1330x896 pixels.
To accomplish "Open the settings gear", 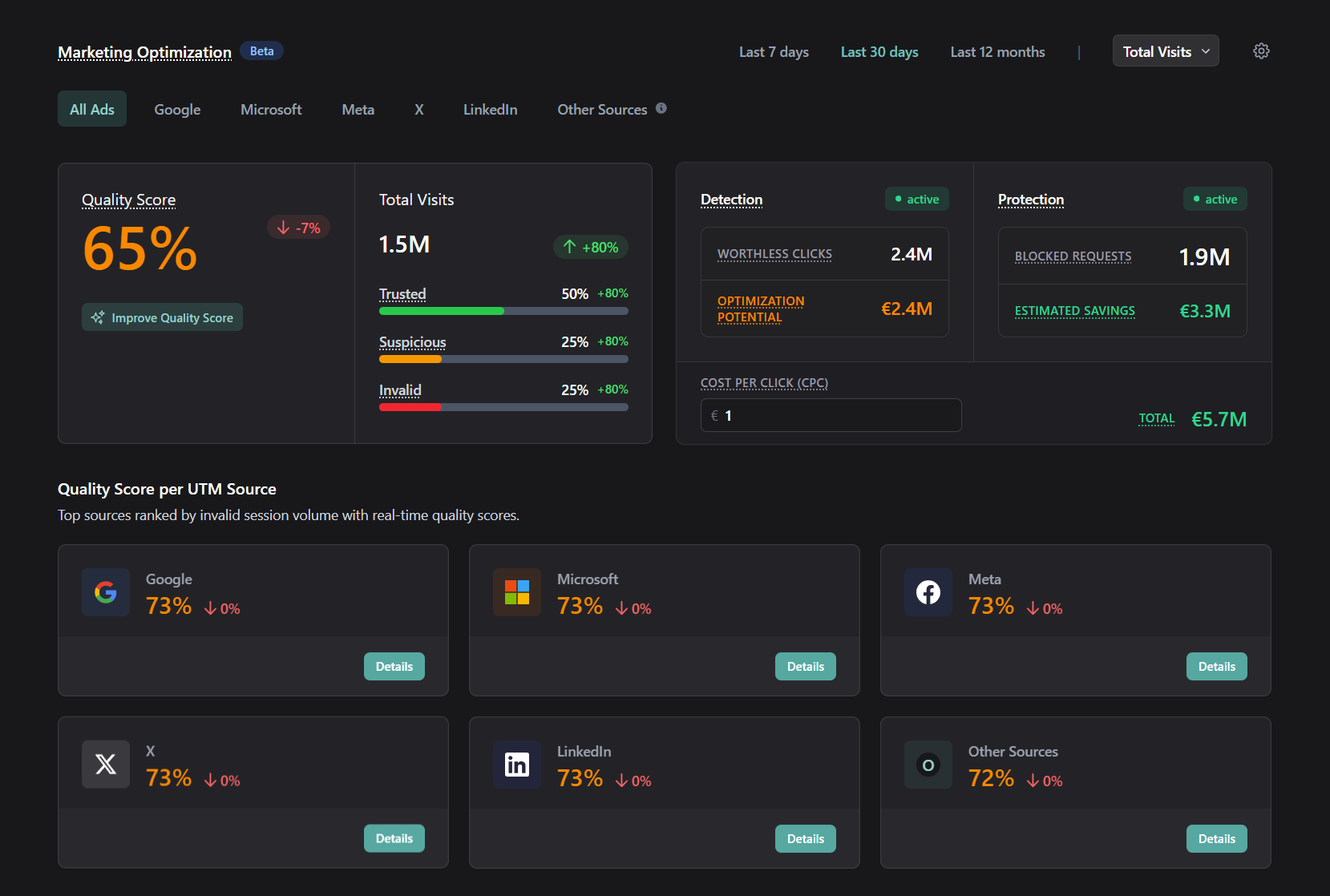I will (1260, 50).
